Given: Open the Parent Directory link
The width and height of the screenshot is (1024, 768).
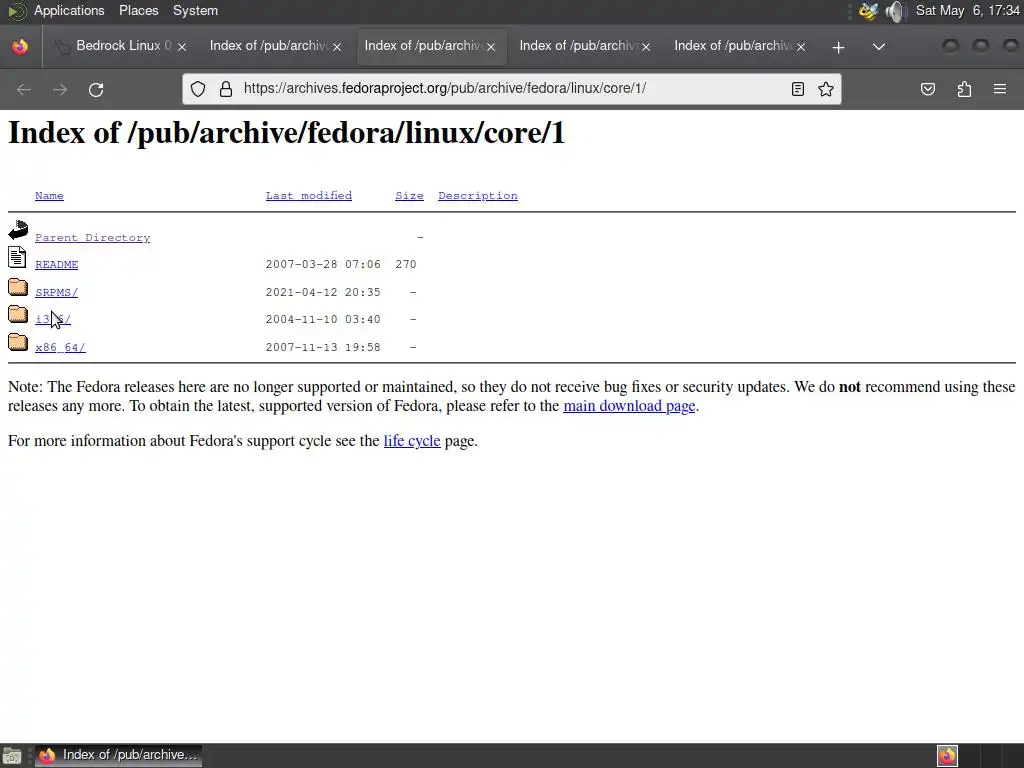Looking at the screenshot, I should tap(93, 238).
